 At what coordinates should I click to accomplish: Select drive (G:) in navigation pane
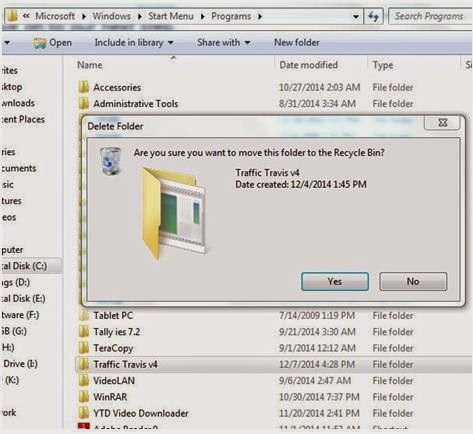(x=14, y=331)
